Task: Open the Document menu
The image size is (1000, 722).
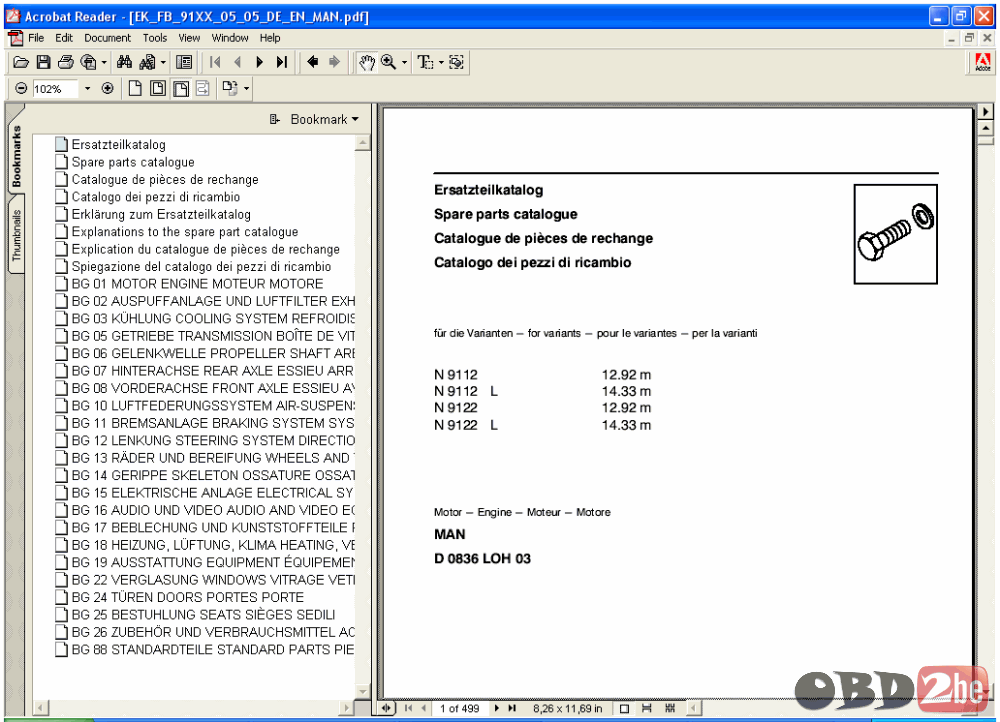Action: (107, 38)
